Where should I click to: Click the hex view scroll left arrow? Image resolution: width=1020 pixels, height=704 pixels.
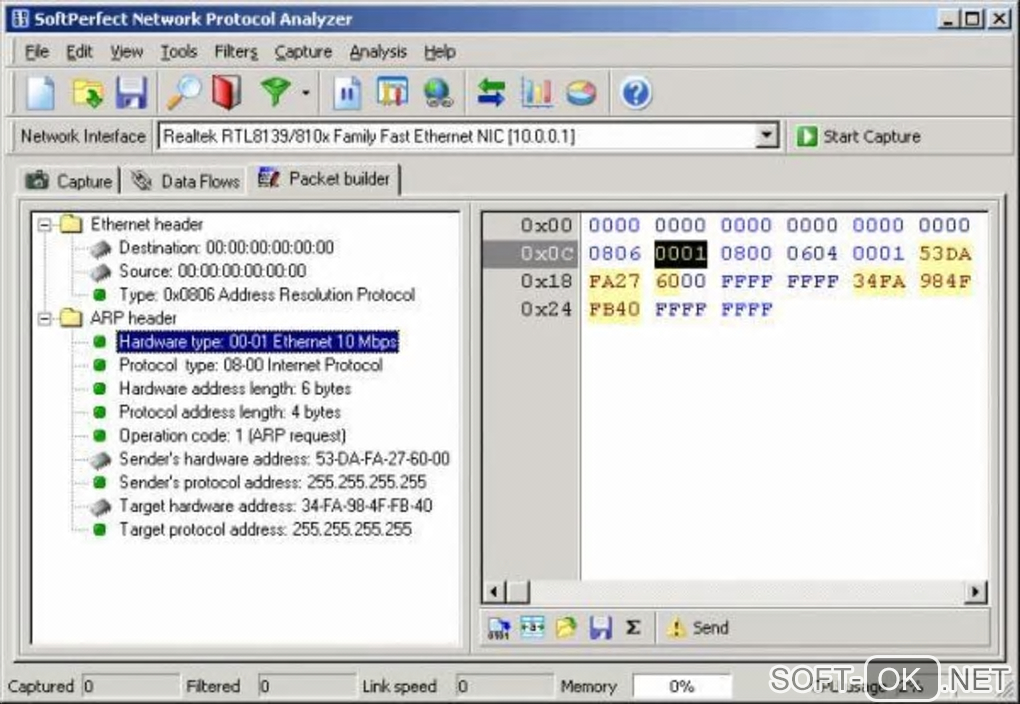pos(494,592)
